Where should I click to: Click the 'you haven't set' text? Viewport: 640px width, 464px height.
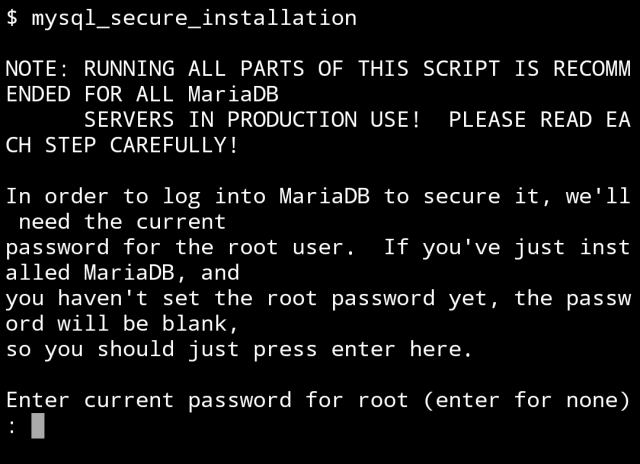coord(103,298)
